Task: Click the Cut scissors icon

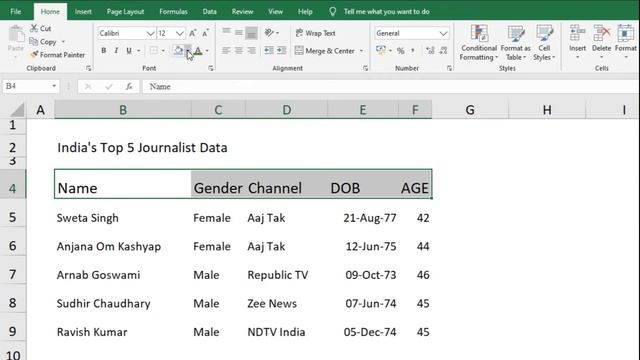Action: 34,28
